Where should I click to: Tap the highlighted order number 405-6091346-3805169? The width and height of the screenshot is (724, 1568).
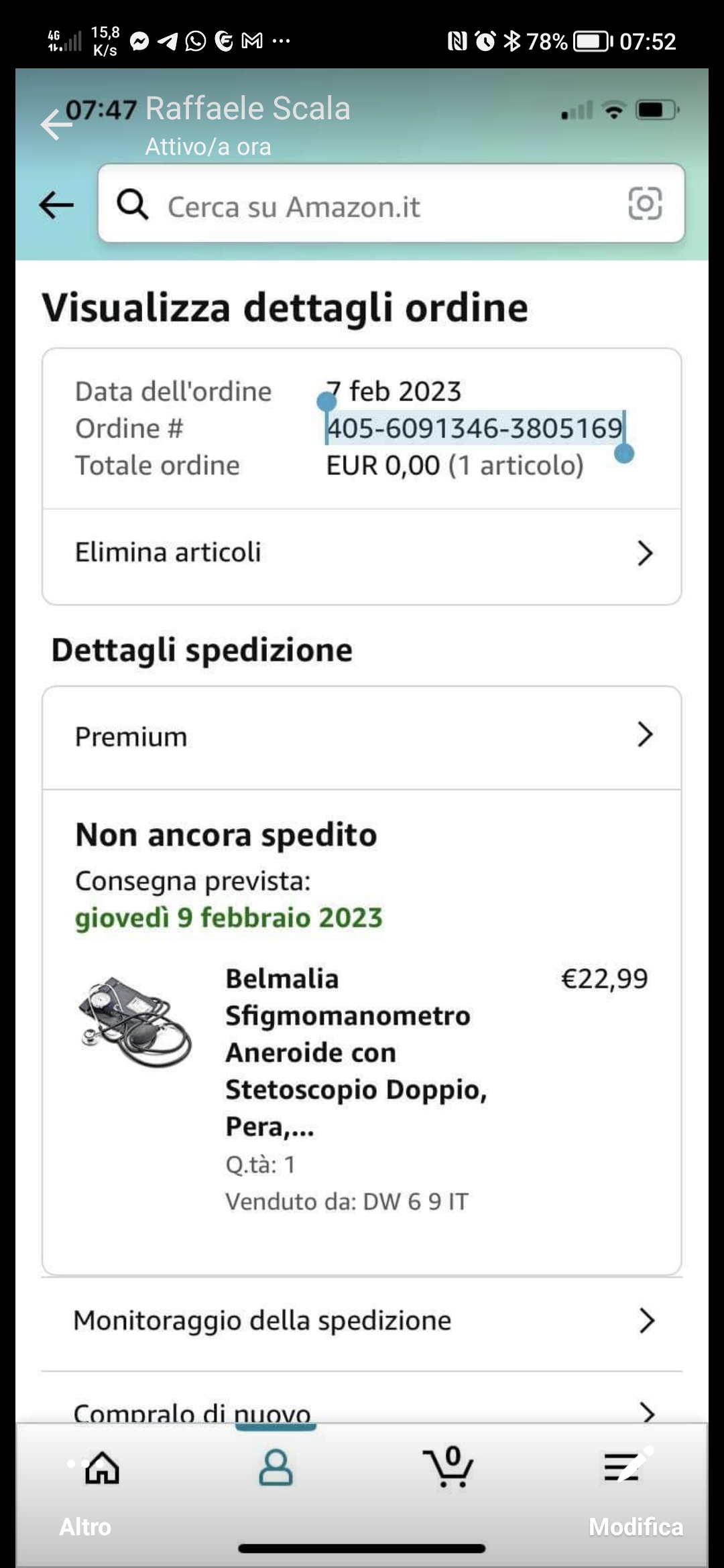tap(474, 428)
